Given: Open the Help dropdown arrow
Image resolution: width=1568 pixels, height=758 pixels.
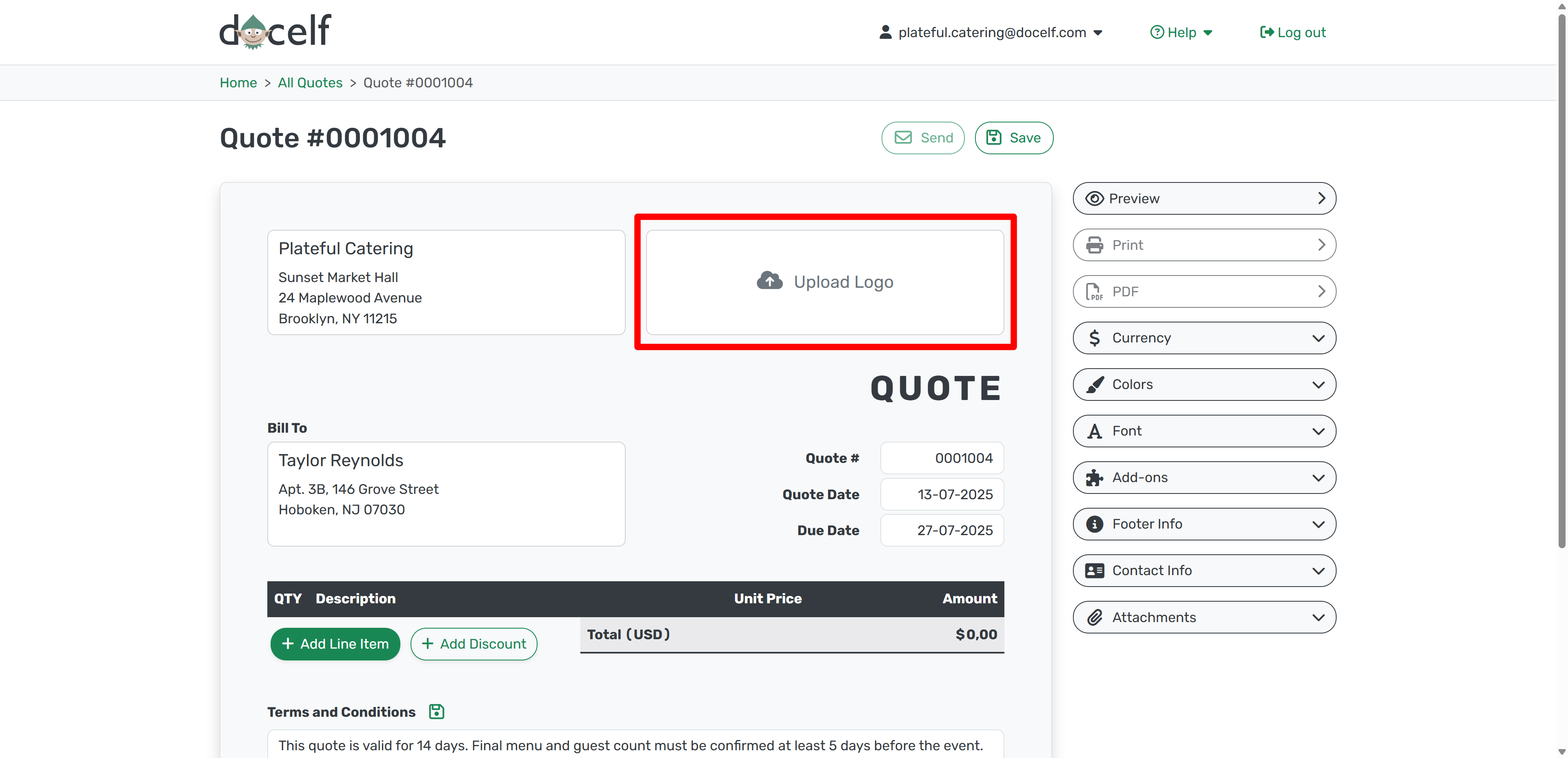Looking at the screenshot, I should [x=1208, y=33].
